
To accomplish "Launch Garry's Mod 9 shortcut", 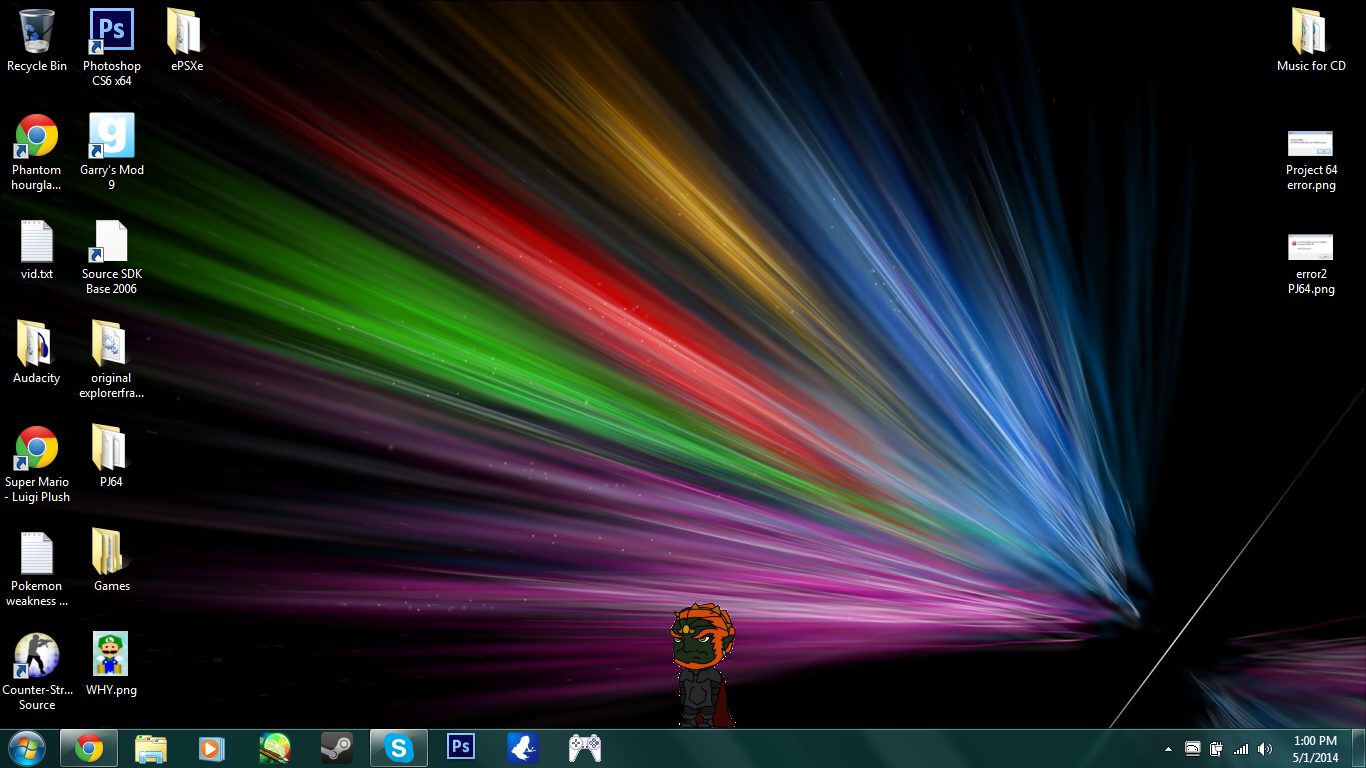I will coord(111,152).
